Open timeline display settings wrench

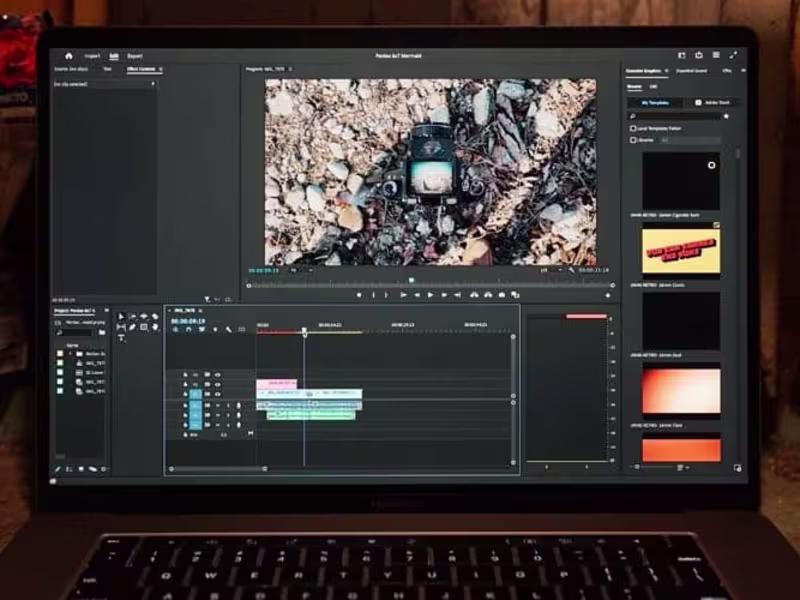(229, 330)
